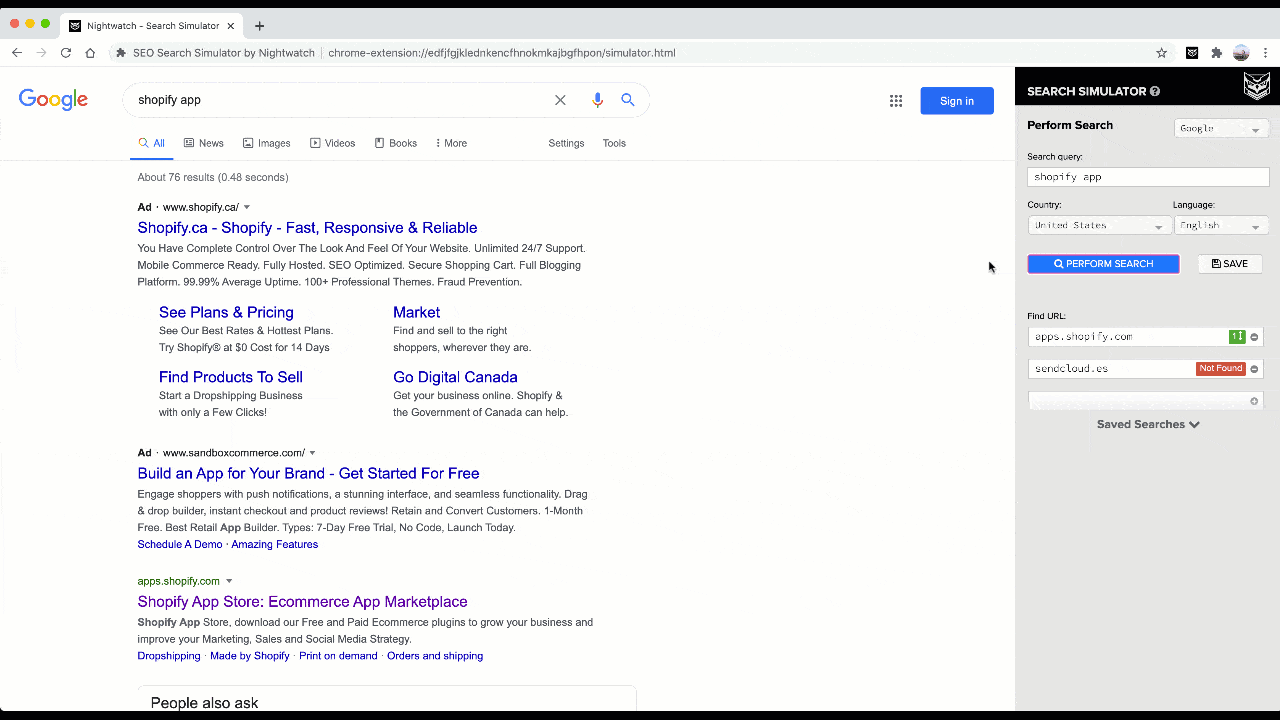Bookmark this page with the star icon
1280x720 pixels.
pos(1161,52)
